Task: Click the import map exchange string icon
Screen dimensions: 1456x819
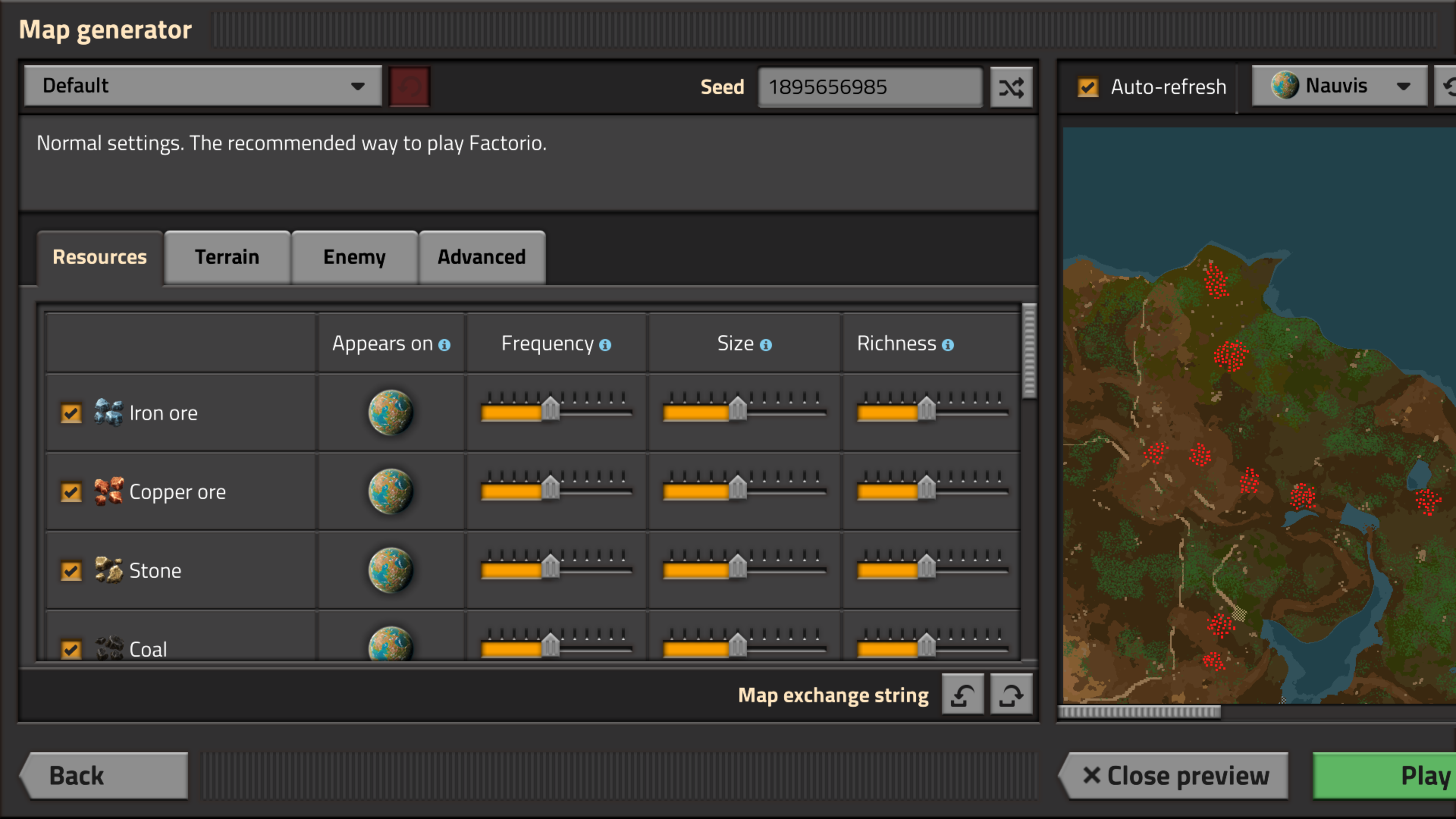Action: pyautogui.click(x=963, y=695)
